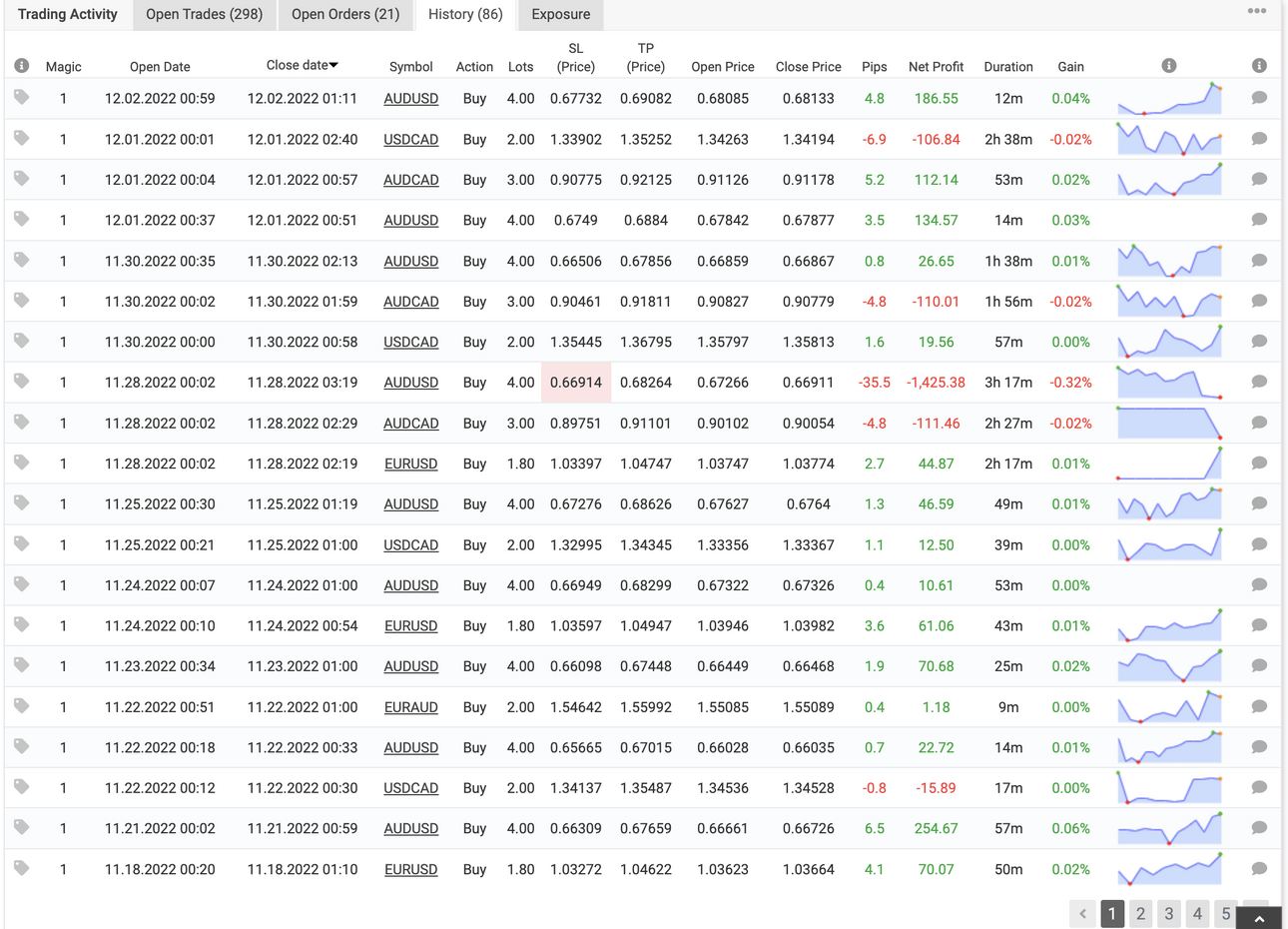The image size is (1288, 929).
Task: Open EURUSD link in 11.24.2022 00:10 row
Action: pos(411,626)
